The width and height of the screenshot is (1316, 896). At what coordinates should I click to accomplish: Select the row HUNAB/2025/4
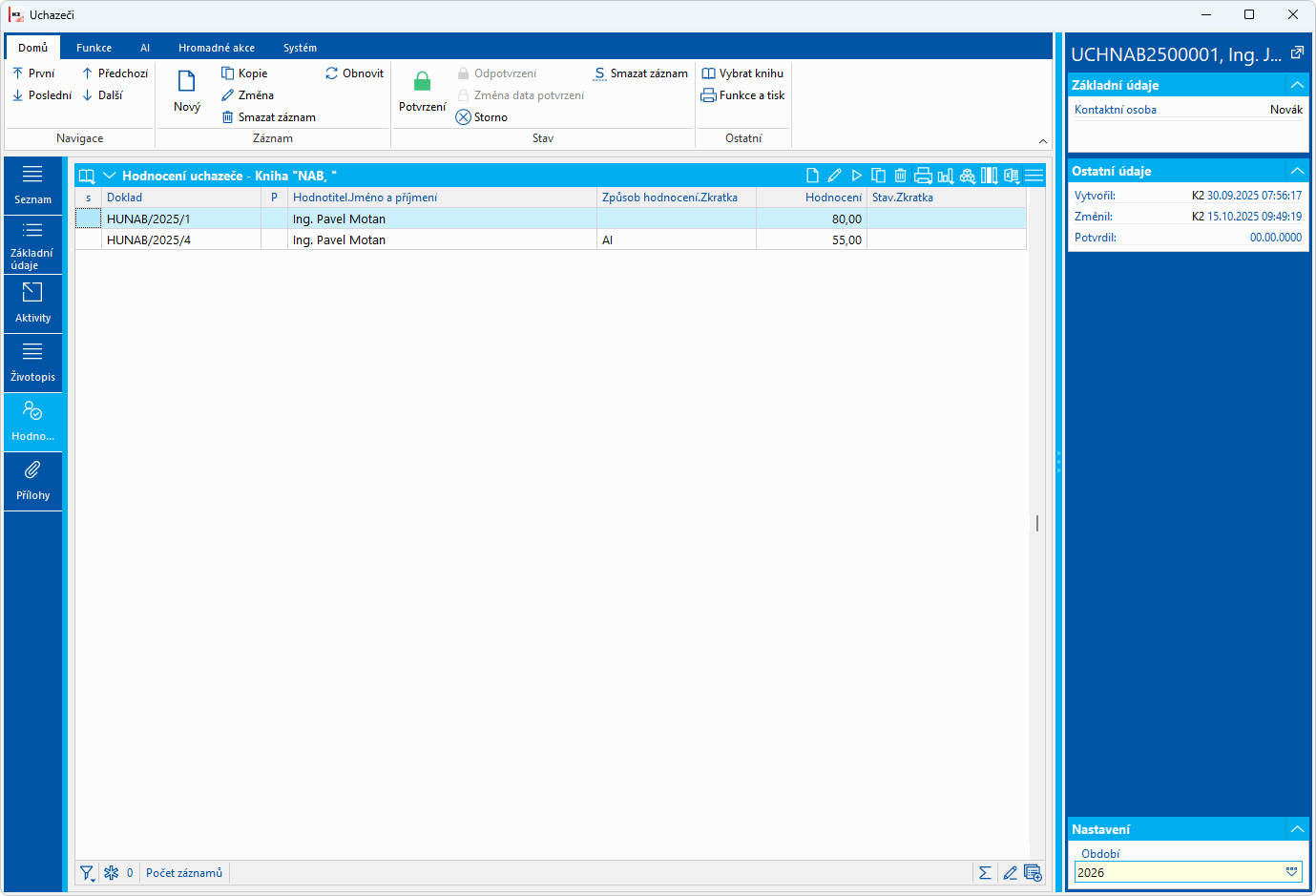pos(551,240)
